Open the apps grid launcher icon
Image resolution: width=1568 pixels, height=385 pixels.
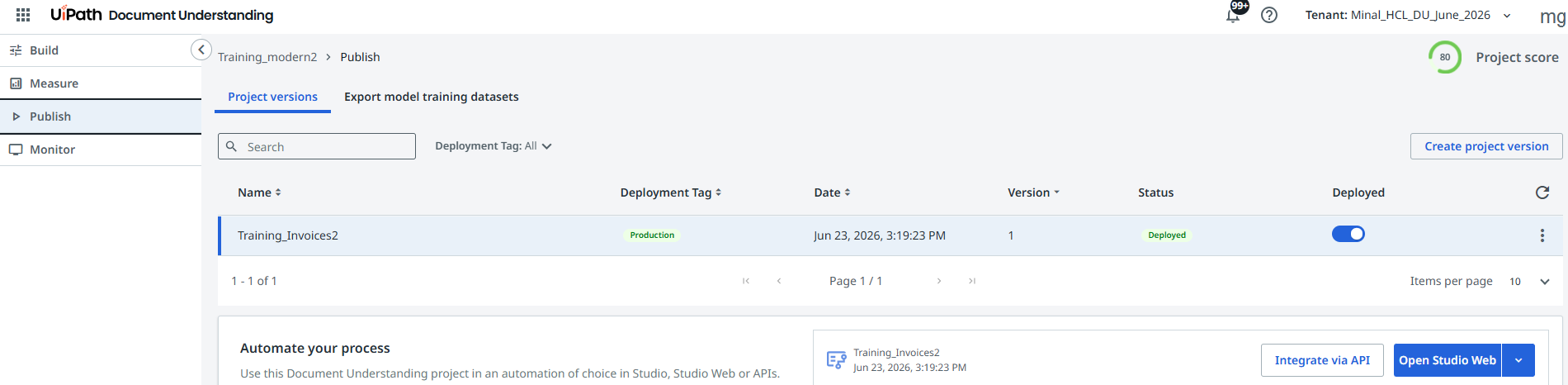click(x=23, y=15)
